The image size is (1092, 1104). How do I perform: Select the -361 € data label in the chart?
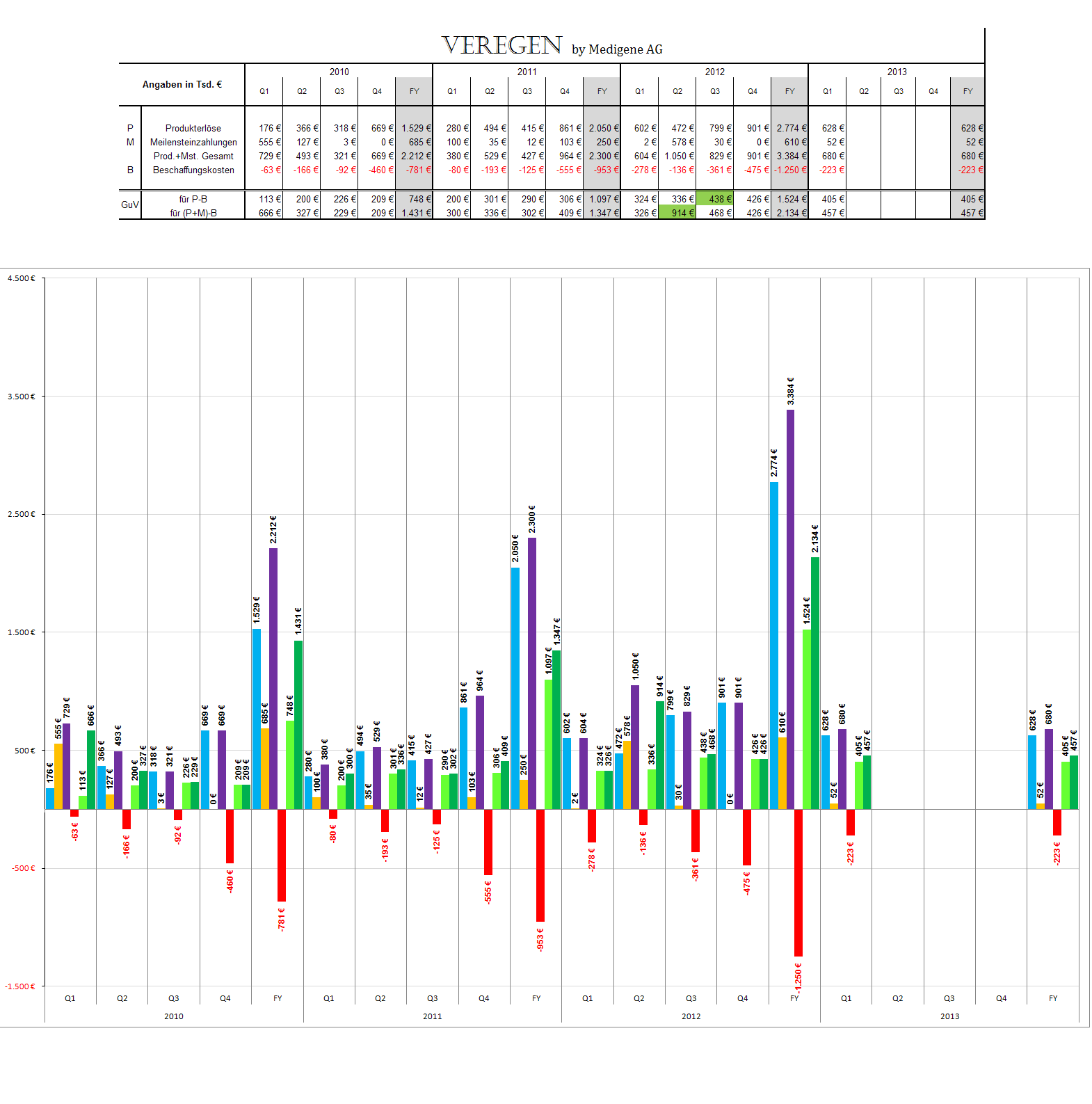(696, 870)
